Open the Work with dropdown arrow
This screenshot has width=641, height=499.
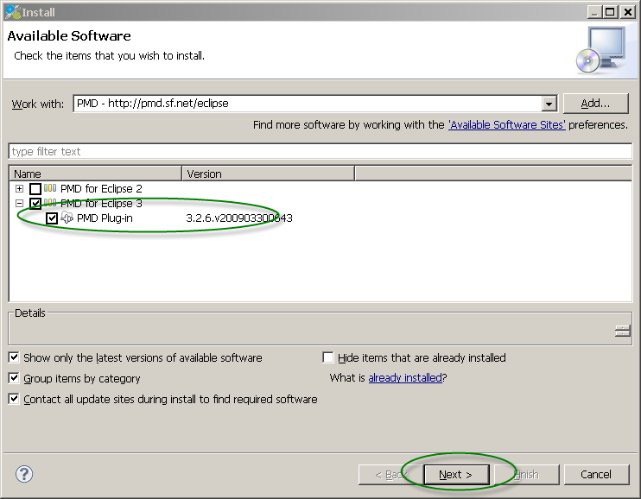(x=549, y=104)
